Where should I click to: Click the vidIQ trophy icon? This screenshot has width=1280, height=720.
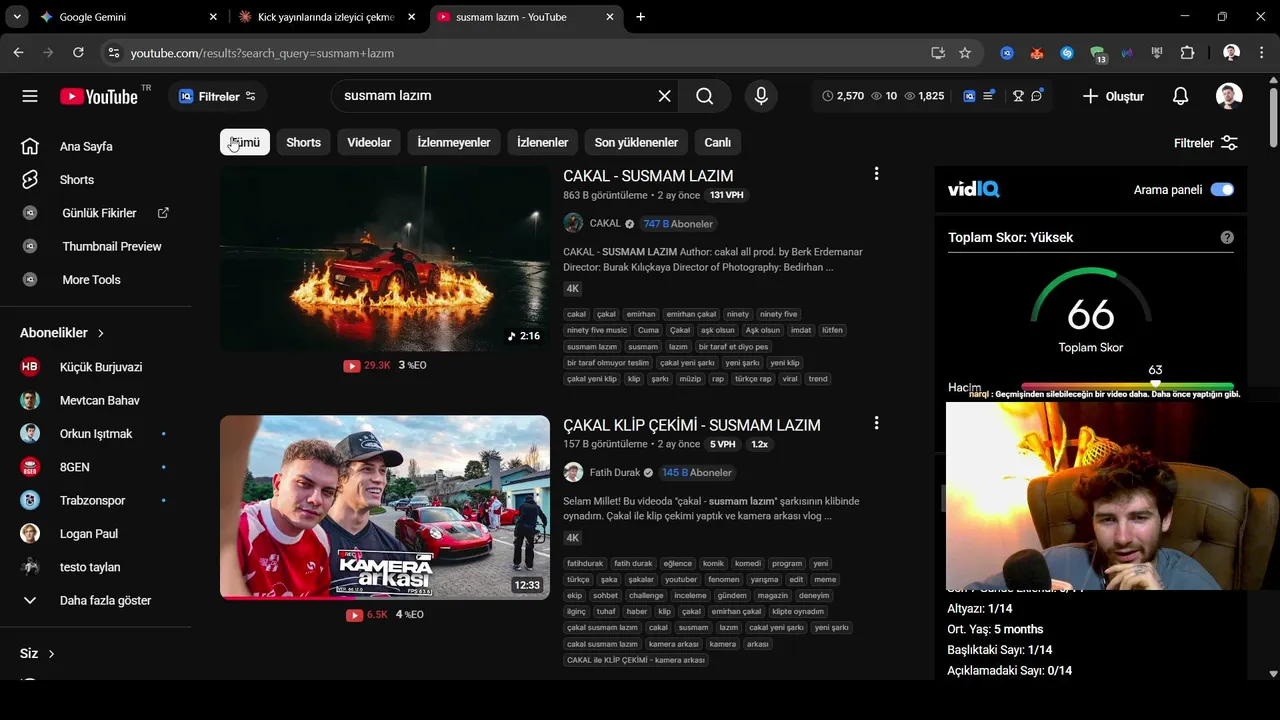(x=1018, y=96)
